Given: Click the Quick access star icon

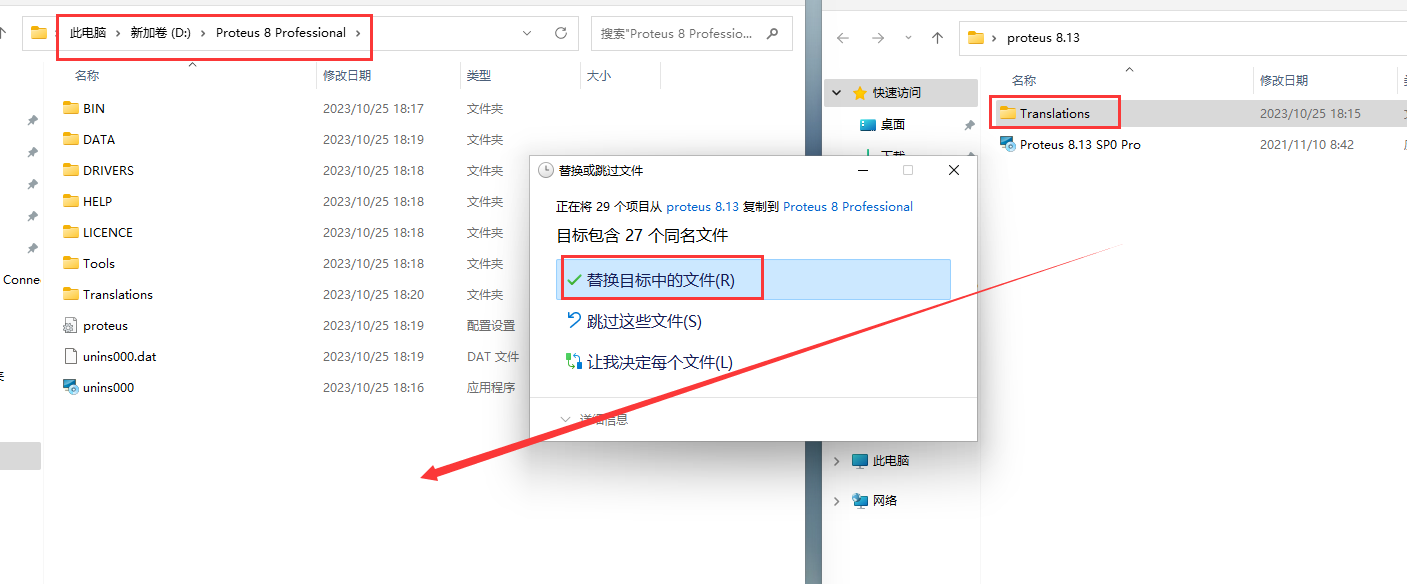Looking at the screenshot, I should click(859, 92).
